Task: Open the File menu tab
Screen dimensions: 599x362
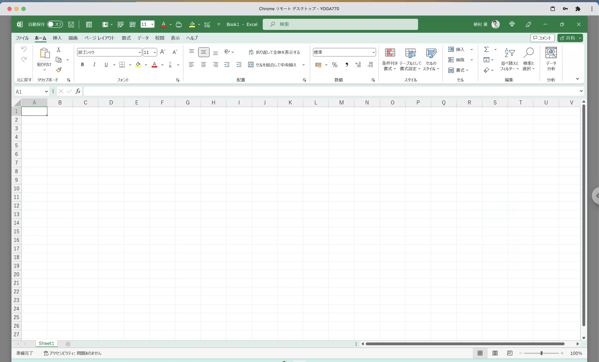Action: pos(22,38)
